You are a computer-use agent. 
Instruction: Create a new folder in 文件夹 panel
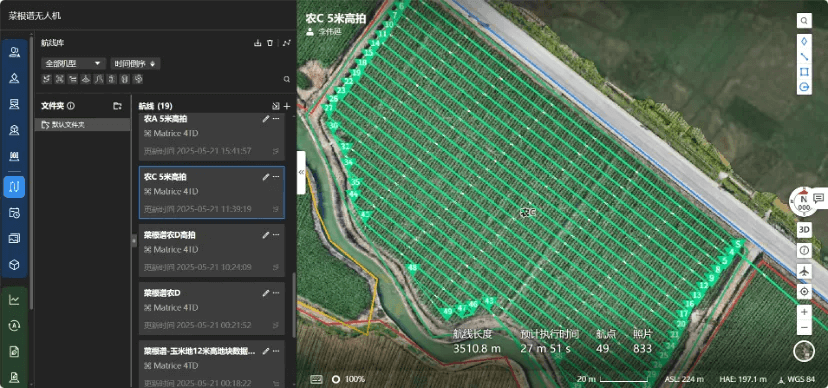tap(117, 106)
